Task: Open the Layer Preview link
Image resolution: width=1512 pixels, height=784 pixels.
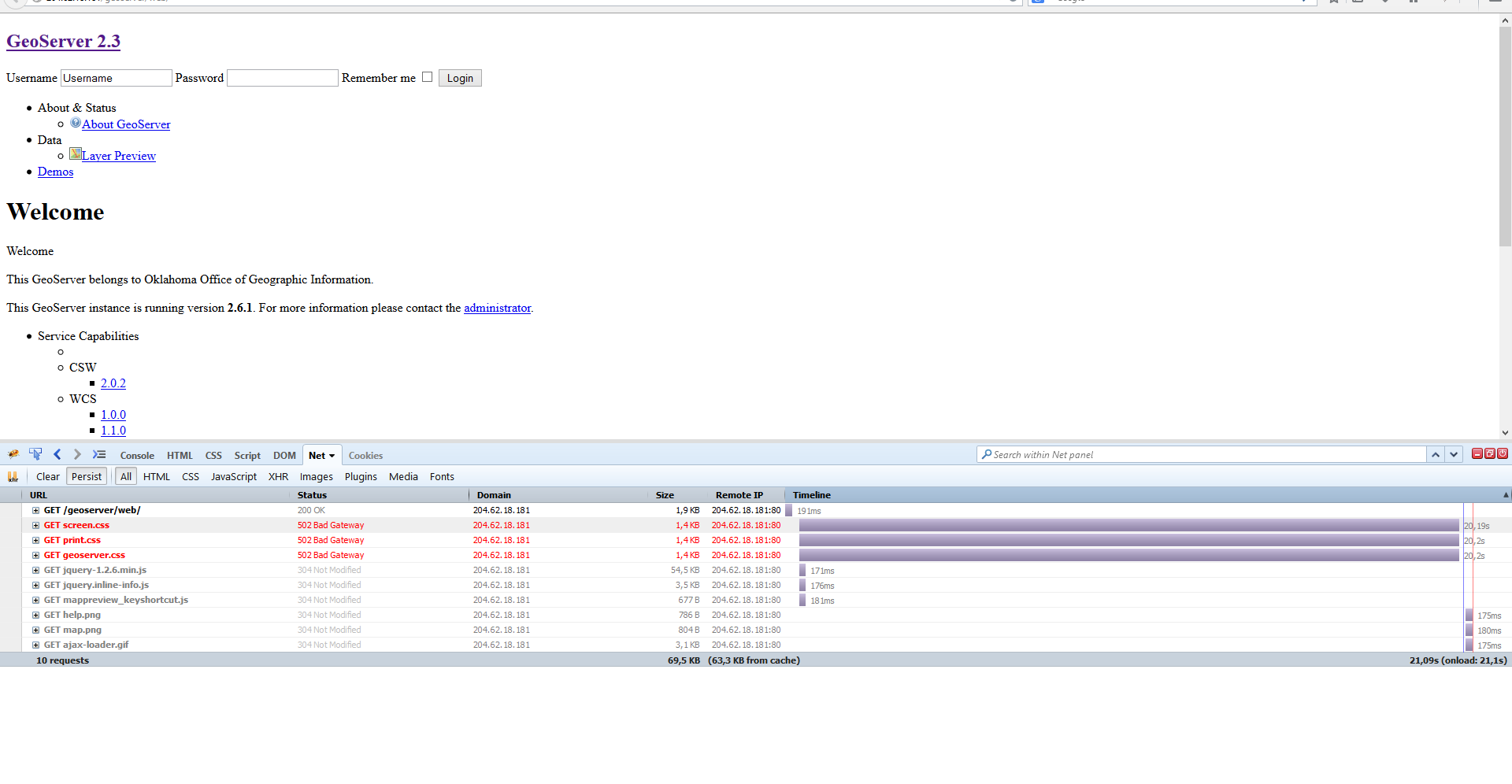Action: click(x=119, y=156)
